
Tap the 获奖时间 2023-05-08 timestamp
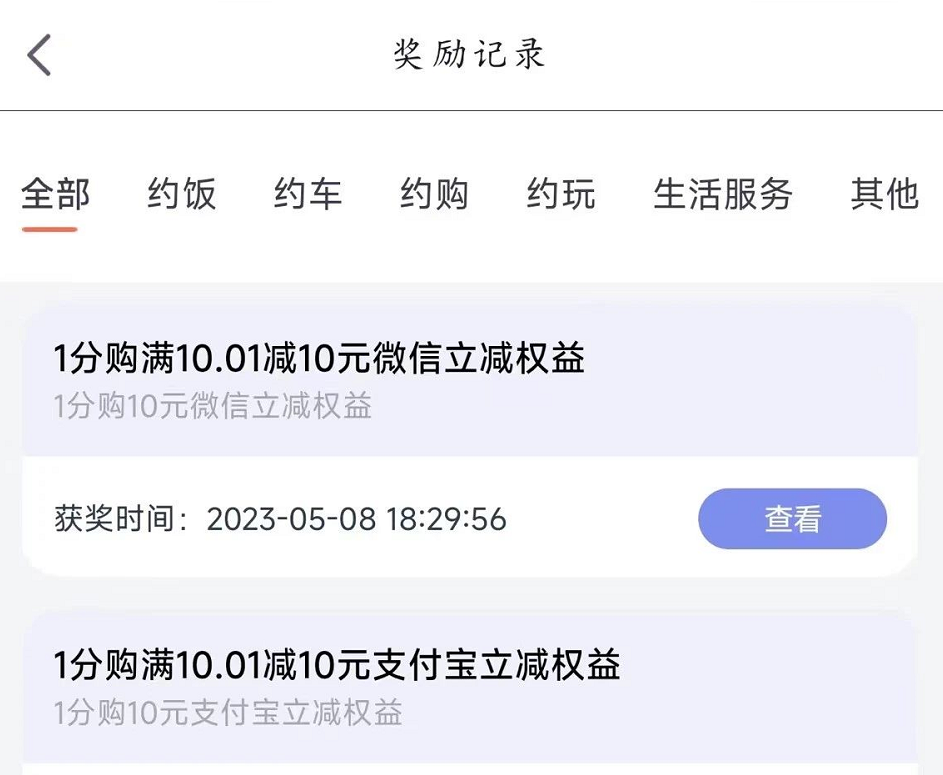[x=280, y=518]
